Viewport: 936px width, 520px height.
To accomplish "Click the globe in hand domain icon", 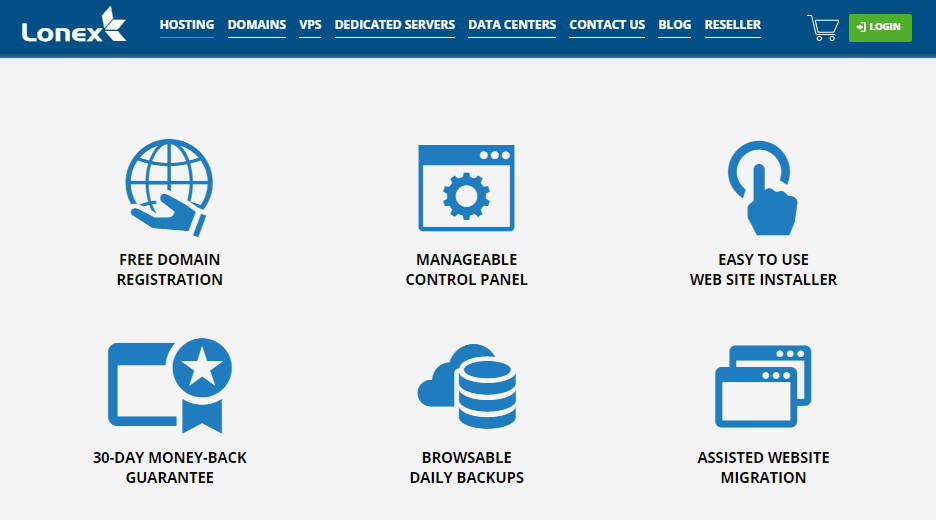I will 170,187.
